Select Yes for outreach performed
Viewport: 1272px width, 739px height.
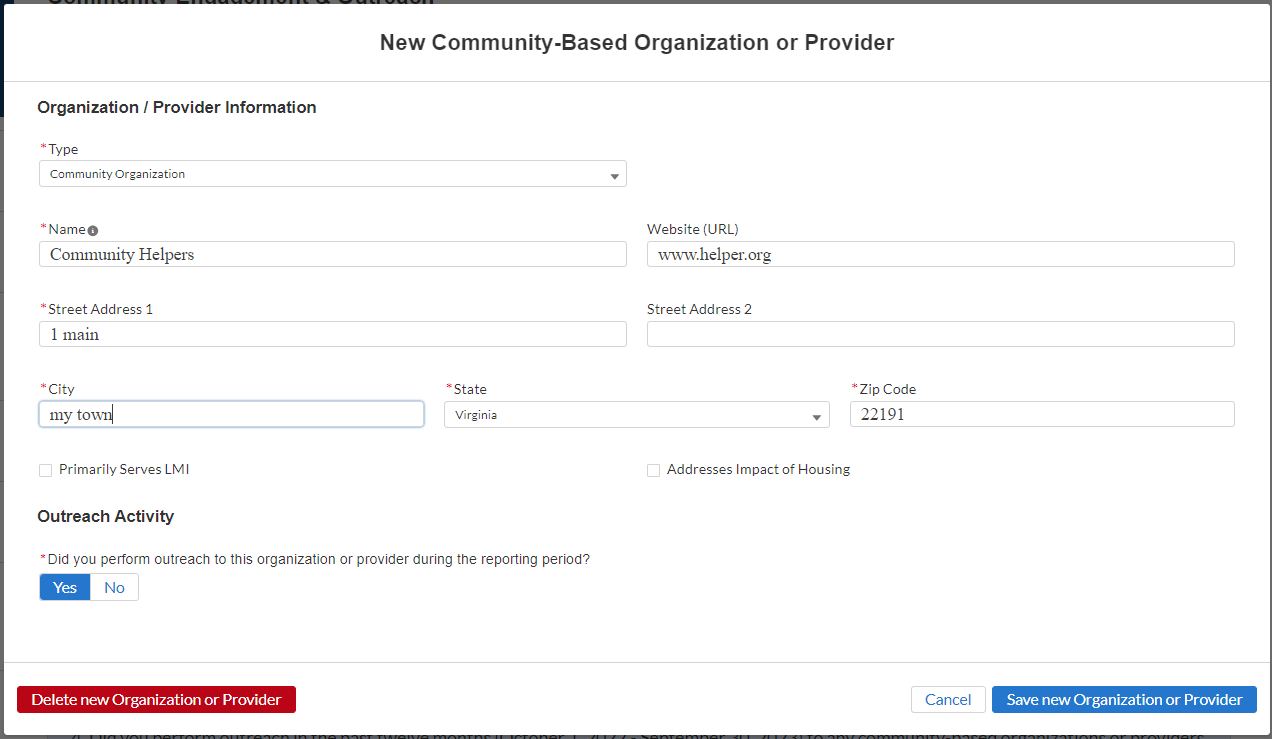(x=65, y=587)
